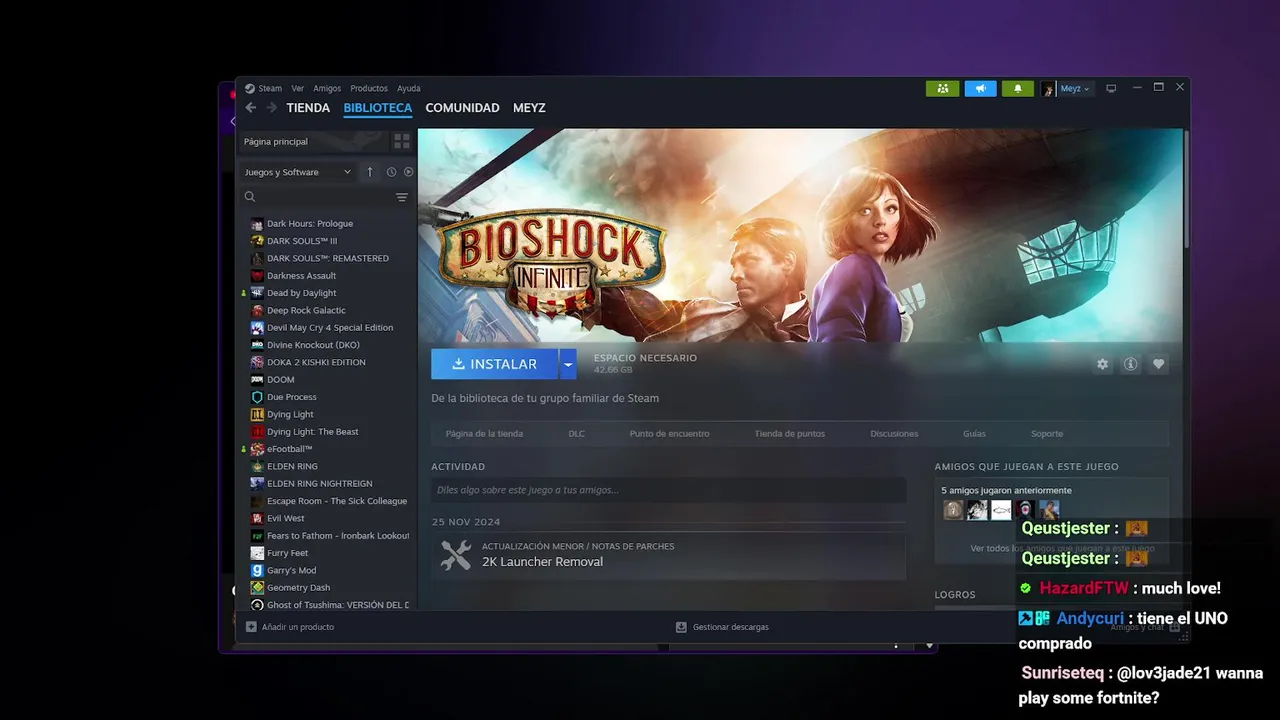Open the Ver menu
The width and height of the screenshot is (1280, 720).
click(298, 88)
